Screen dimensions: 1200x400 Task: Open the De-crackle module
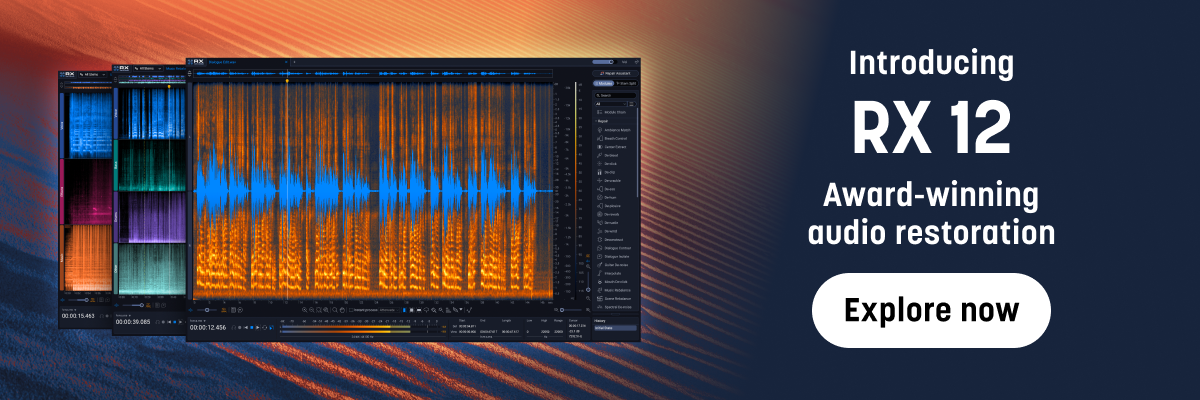click(611, 181)
